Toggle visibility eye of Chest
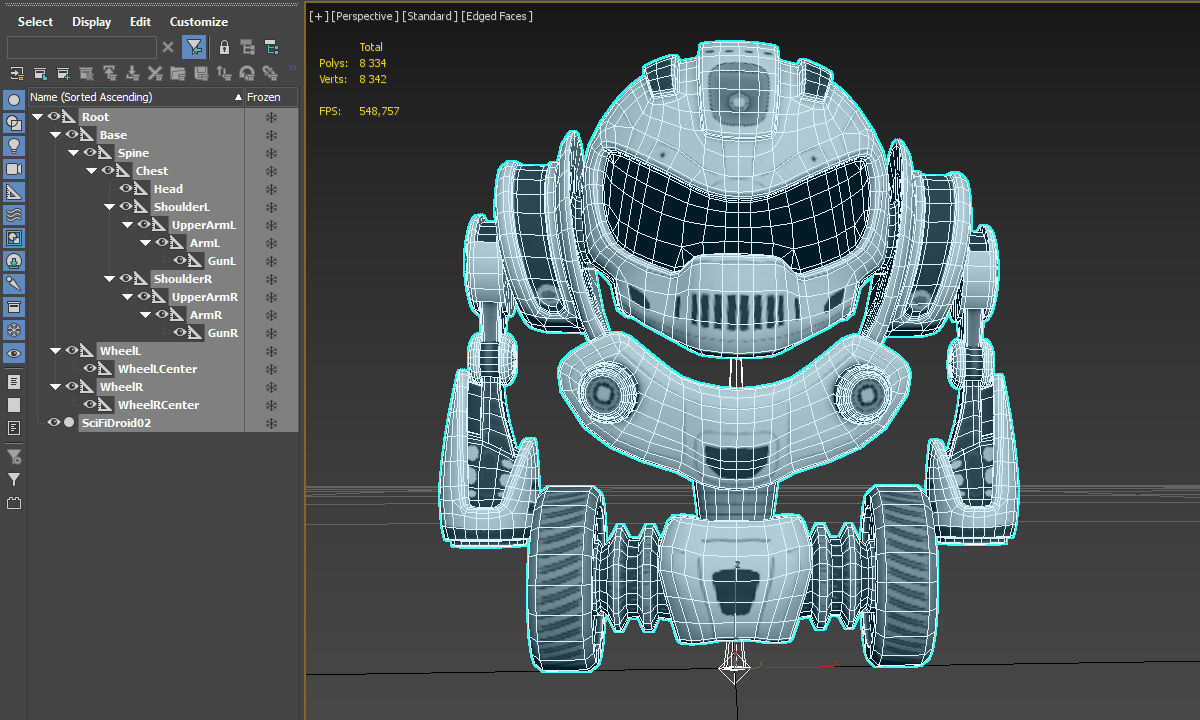1200x720 pixels. [x=108, y=171]
